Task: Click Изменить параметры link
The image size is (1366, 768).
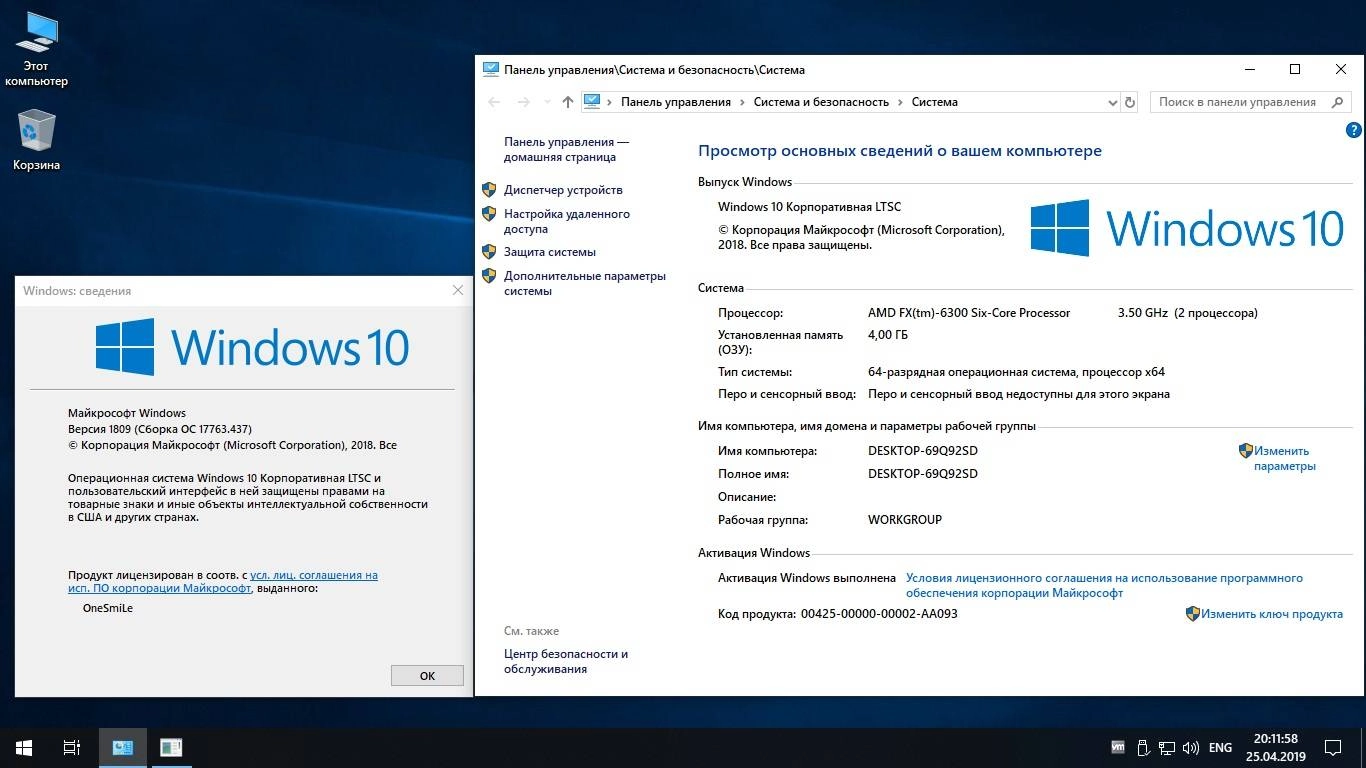Action: pyautogui.click(x=1285, y=458)
